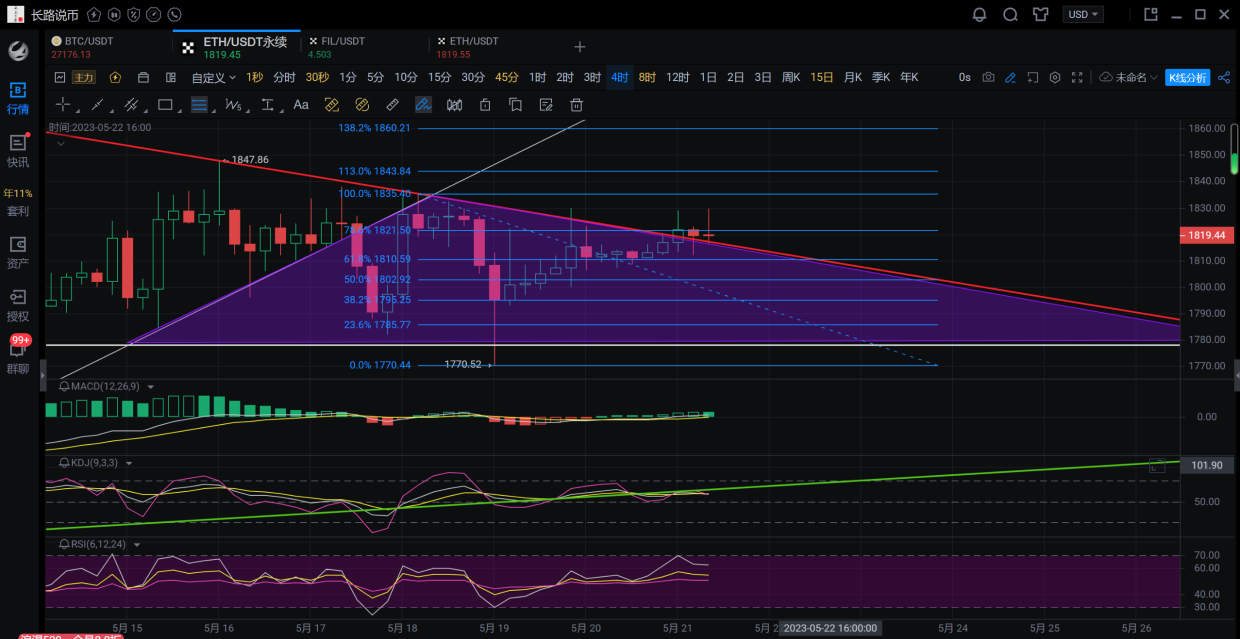Image resolution: width=1240 pixels, height=639 pixels.
Task: Click the second orange linked-drawing icon
Action: [363, 104]
